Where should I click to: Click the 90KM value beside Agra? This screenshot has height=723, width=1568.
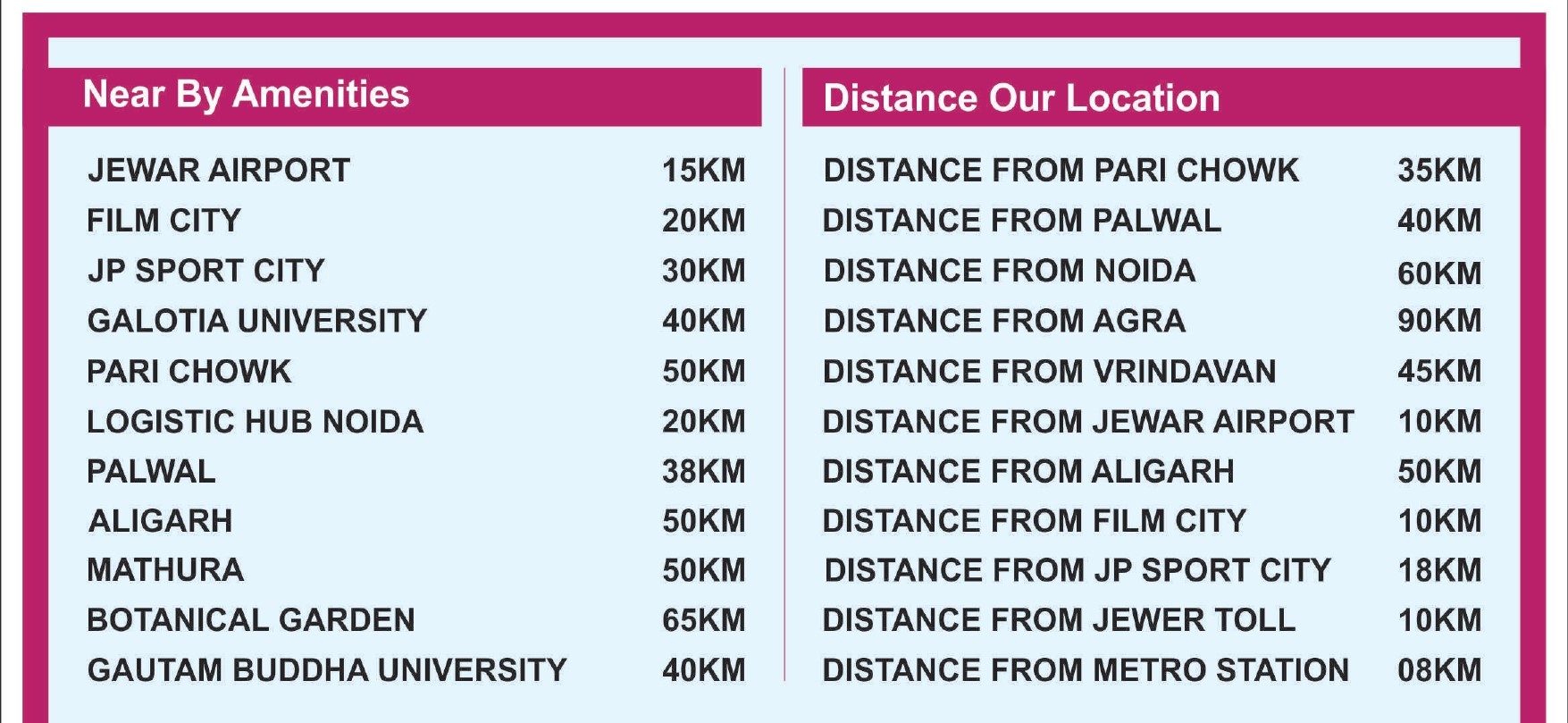(1439, 321)
